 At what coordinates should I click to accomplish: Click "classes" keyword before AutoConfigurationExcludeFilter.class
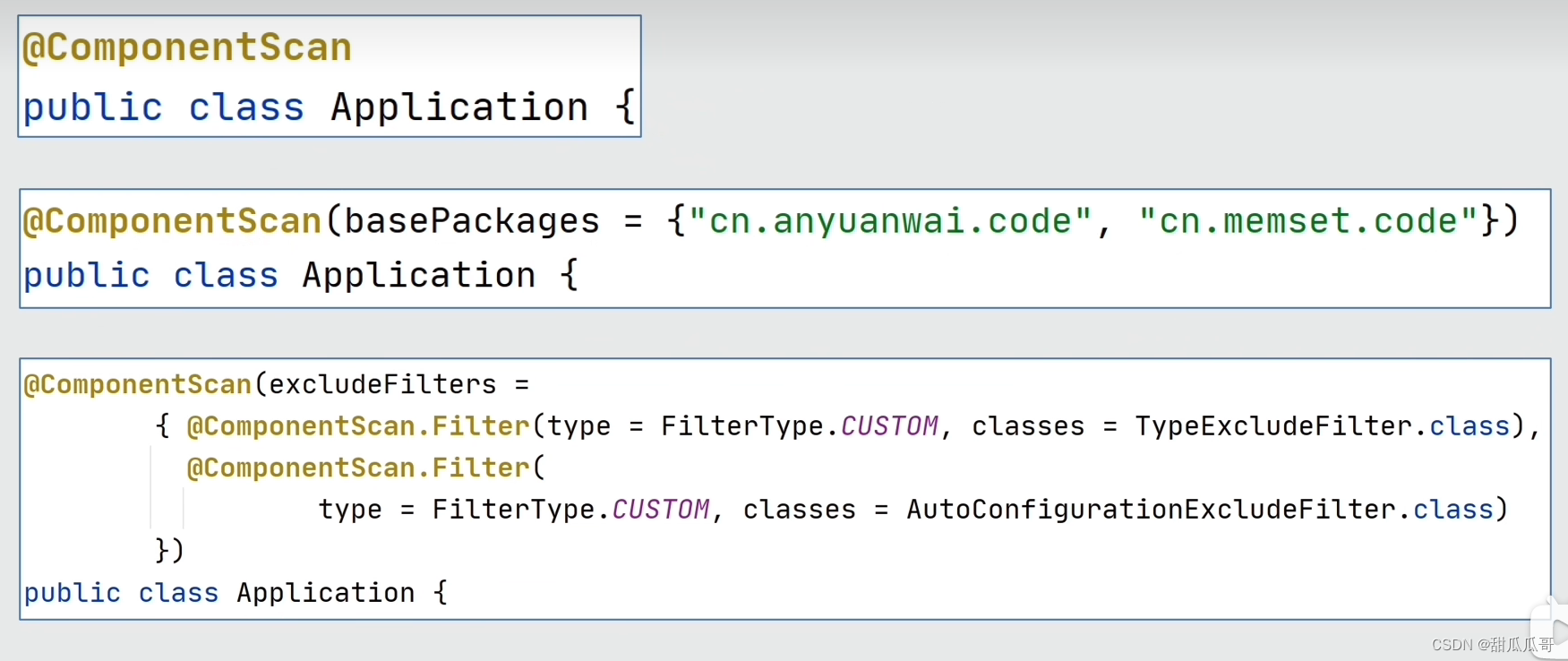(800, 510)
